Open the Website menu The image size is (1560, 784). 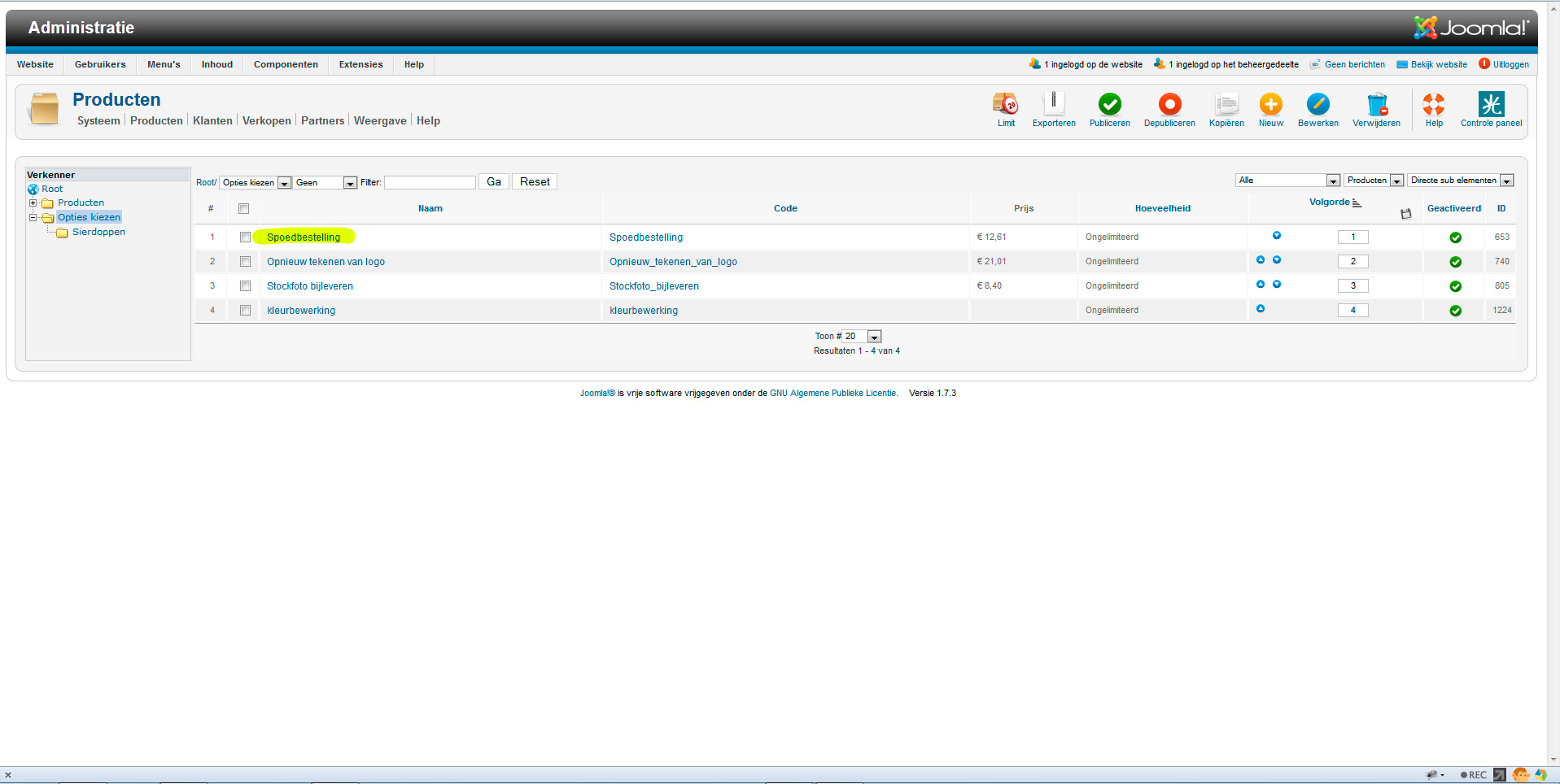coord(35,65)
